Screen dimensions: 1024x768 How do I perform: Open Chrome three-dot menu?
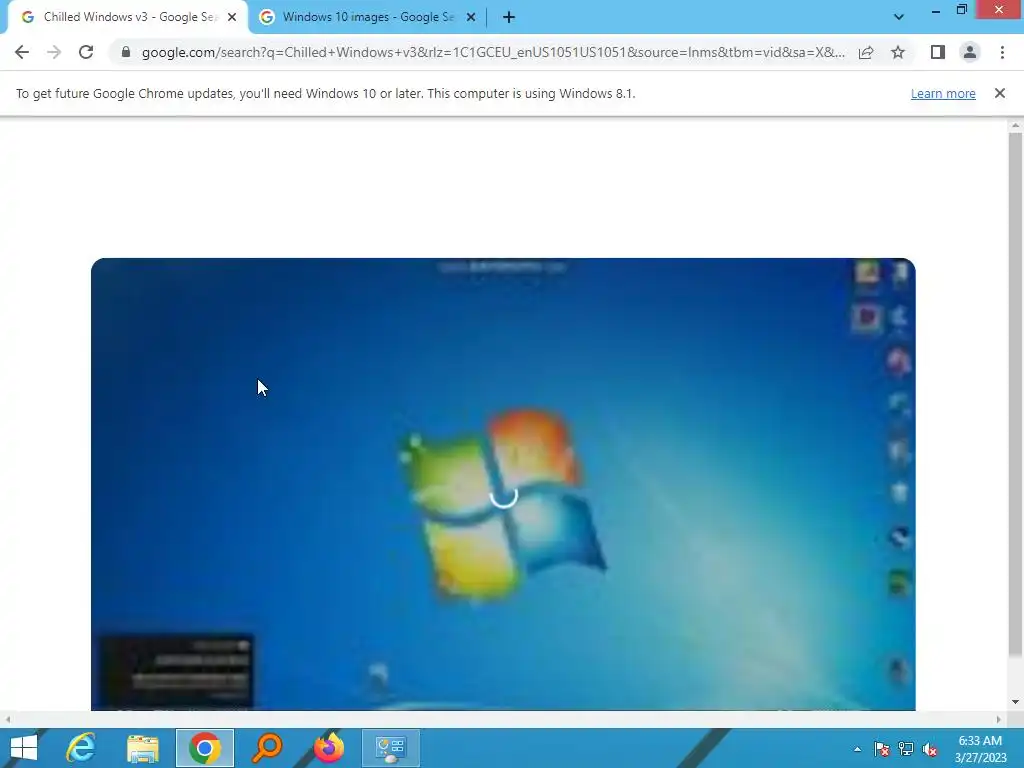pos(1002,52)
